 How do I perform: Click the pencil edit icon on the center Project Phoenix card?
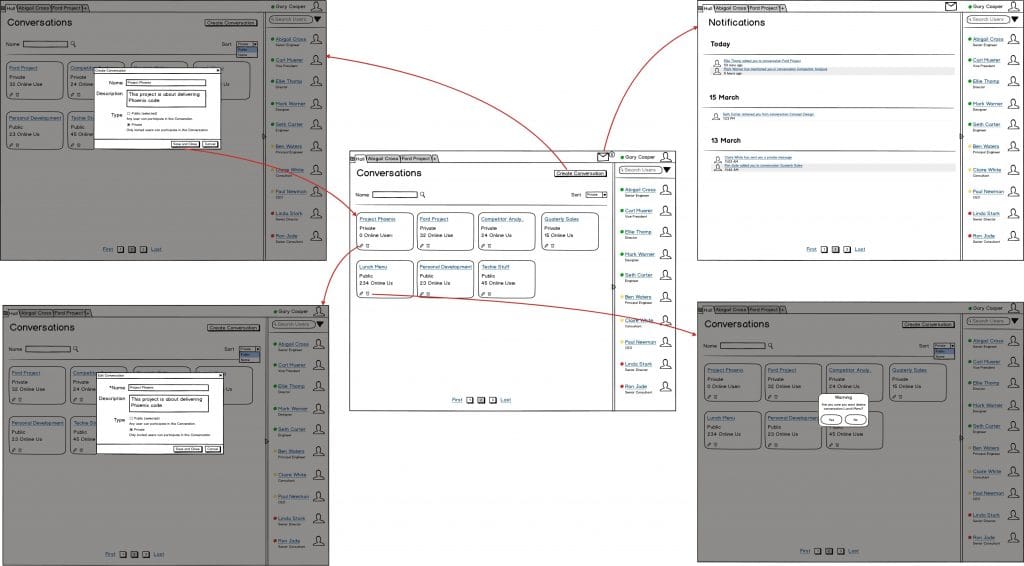point(361,246)
